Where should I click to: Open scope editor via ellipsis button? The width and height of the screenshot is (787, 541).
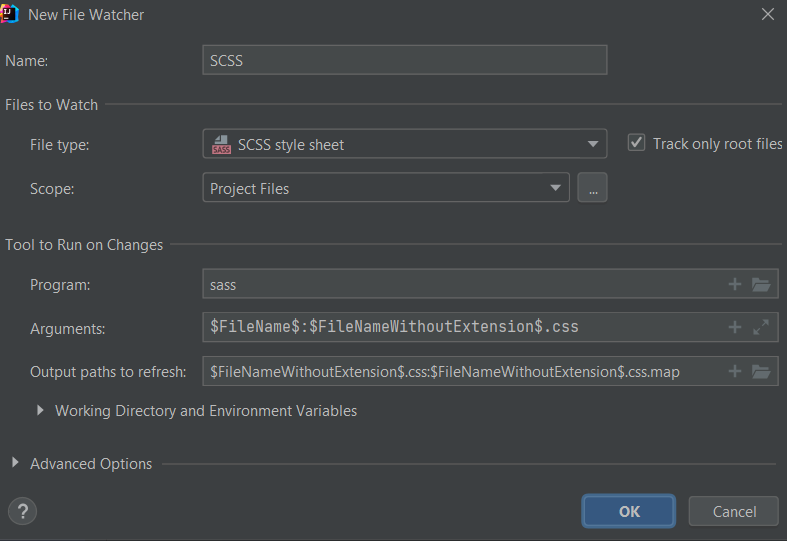pos(592,188)
